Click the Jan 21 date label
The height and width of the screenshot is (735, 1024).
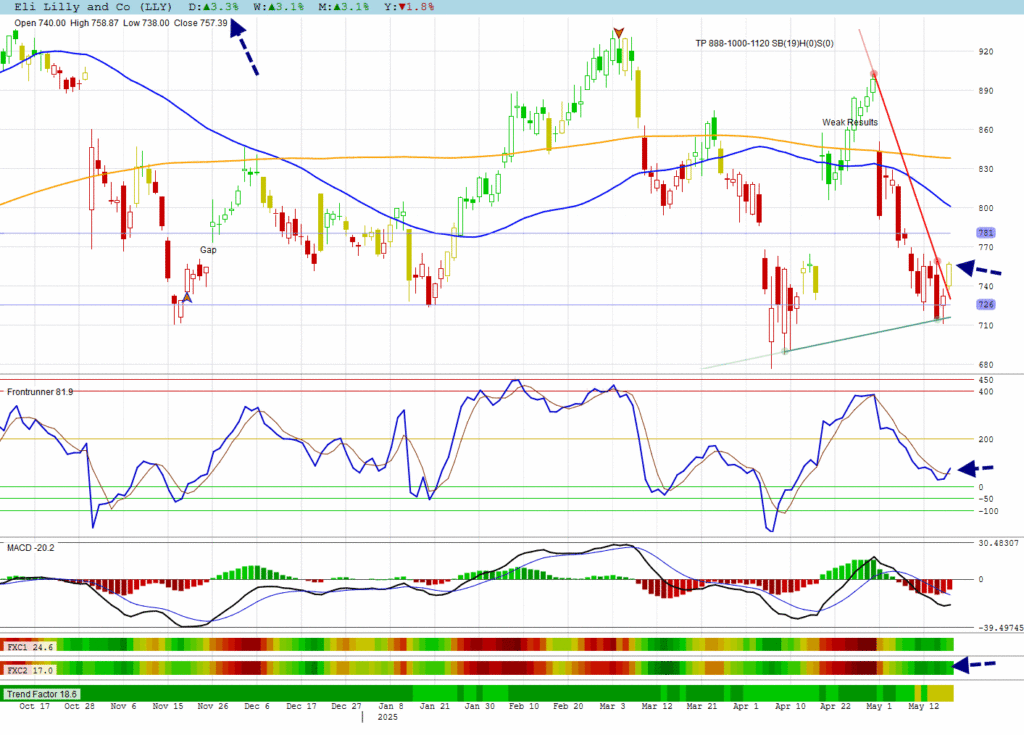pos(435,706)
